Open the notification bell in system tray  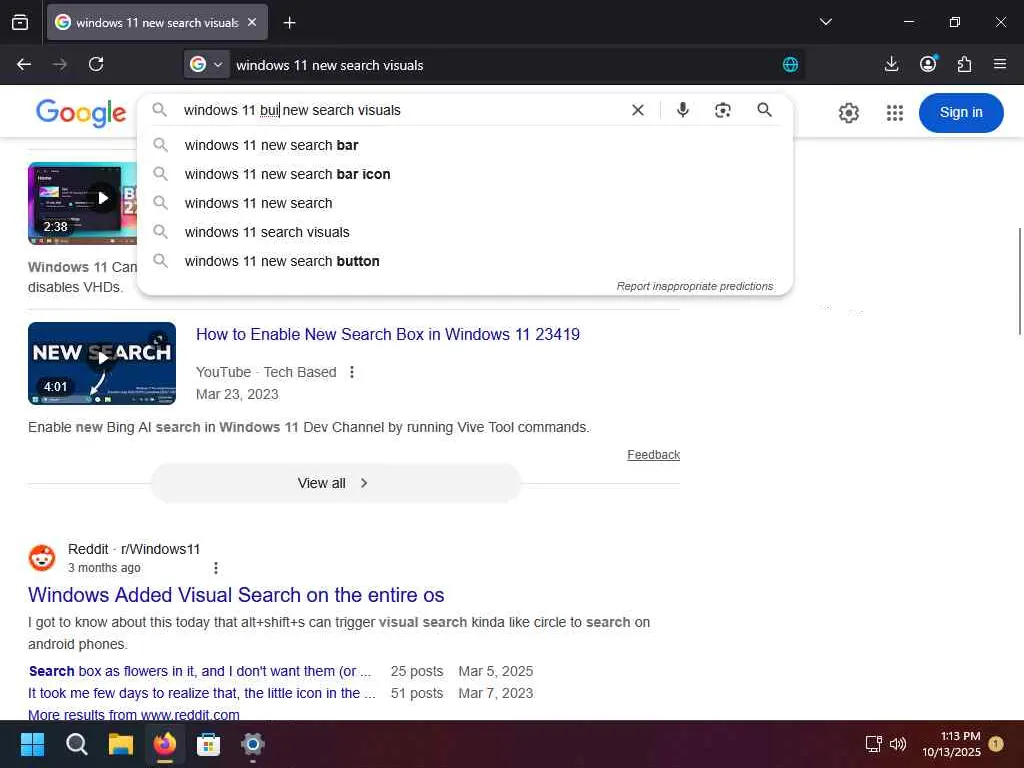pyautogui.click(x=996, y=743)
